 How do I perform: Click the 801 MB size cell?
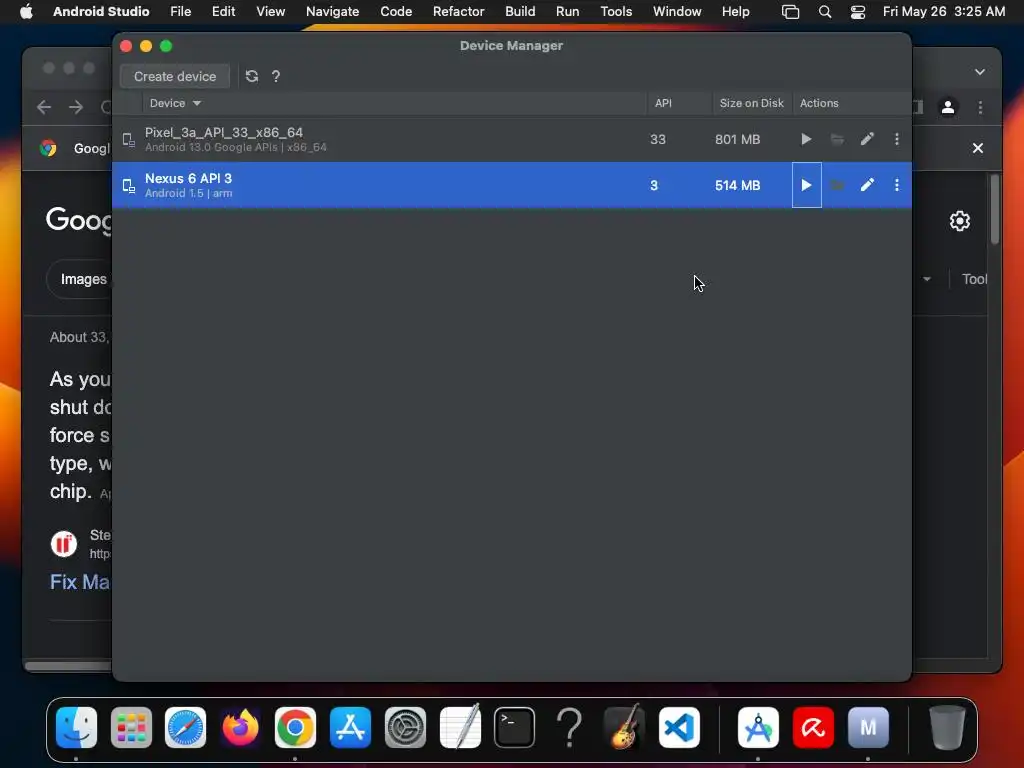pos(737,139)
